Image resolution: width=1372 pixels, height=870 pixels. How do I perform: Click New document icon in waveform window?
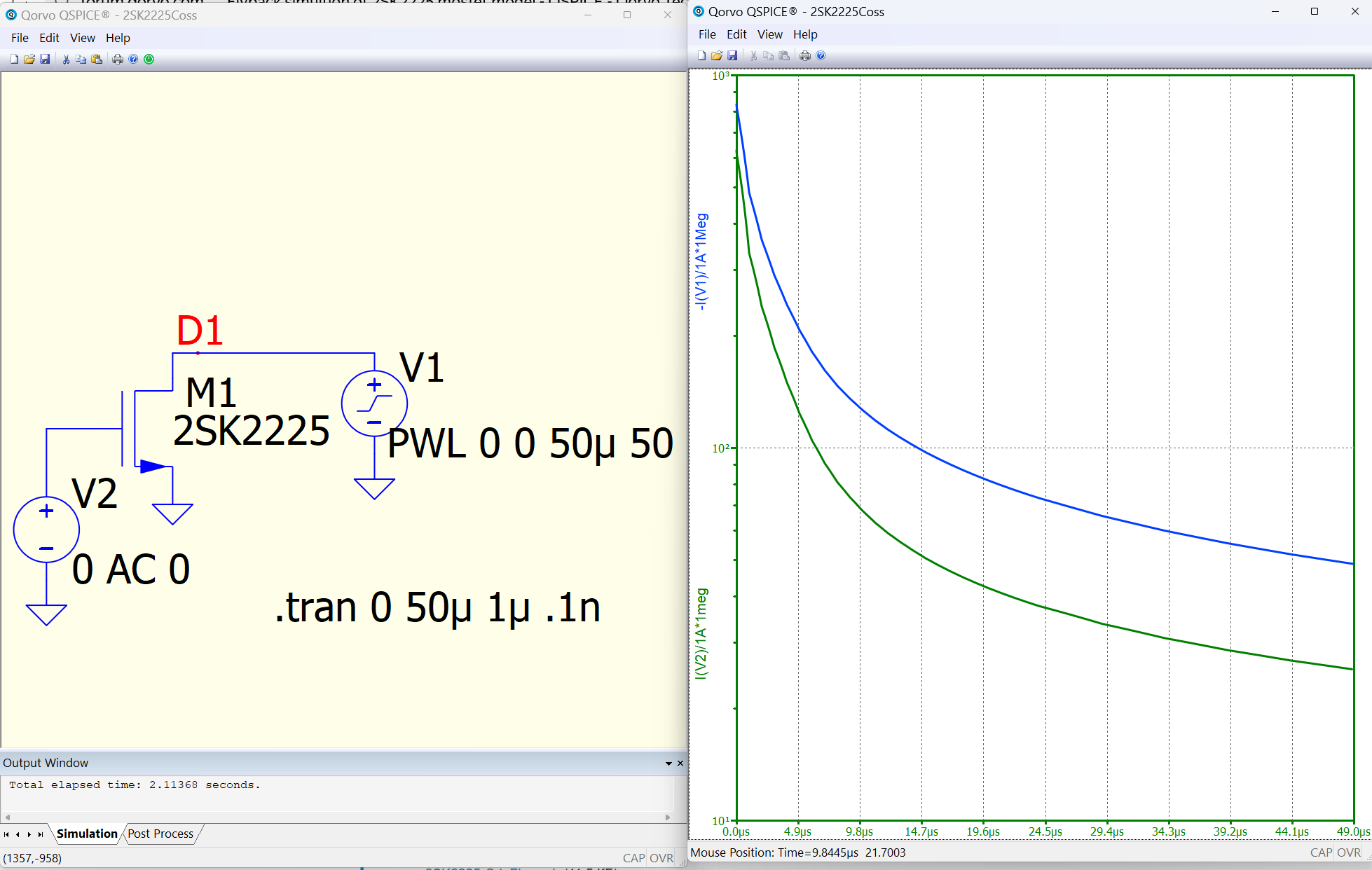pos(701,56)
